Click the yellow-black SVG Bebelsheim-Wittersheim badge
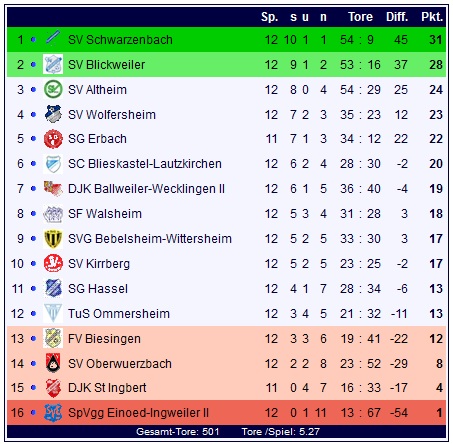 tap(53, 239)
